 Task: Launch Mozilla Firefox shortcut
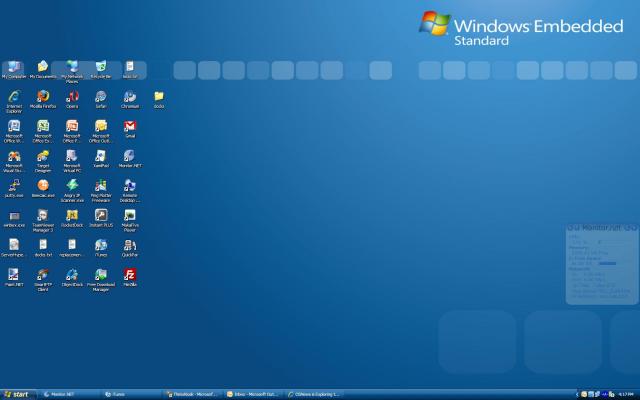tap(43, 99)
